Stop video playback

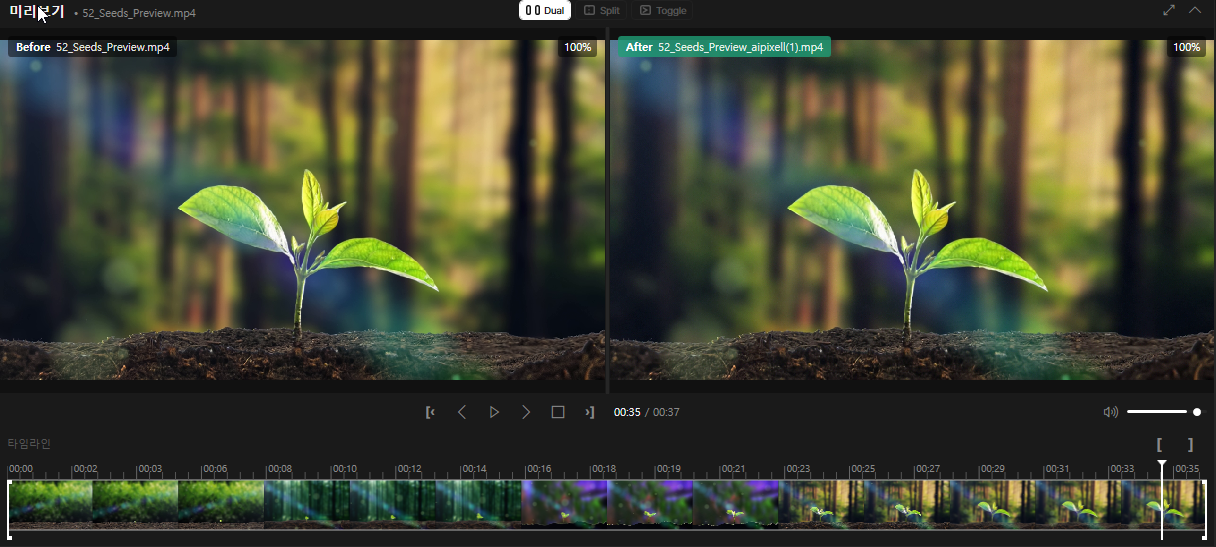(x=558, y=412)
